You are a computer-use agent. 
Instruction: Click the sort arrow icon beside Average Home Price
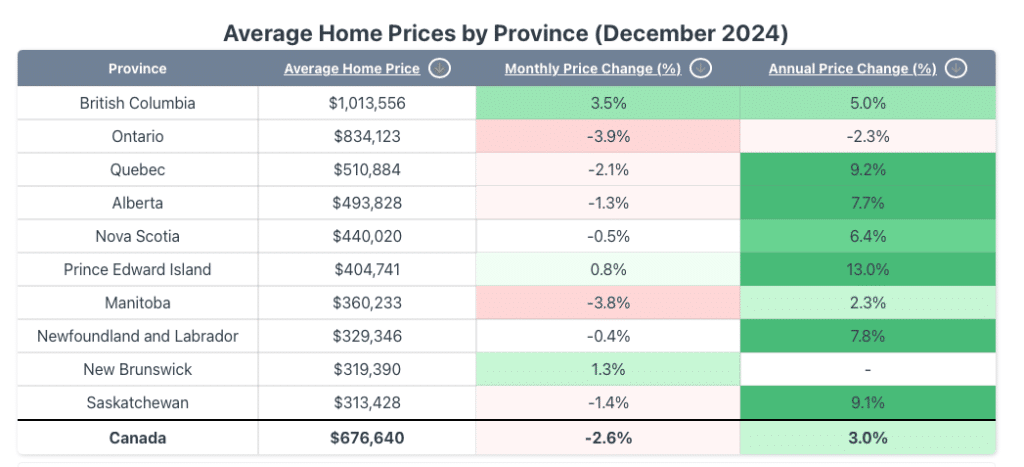(x=438, y=69)
